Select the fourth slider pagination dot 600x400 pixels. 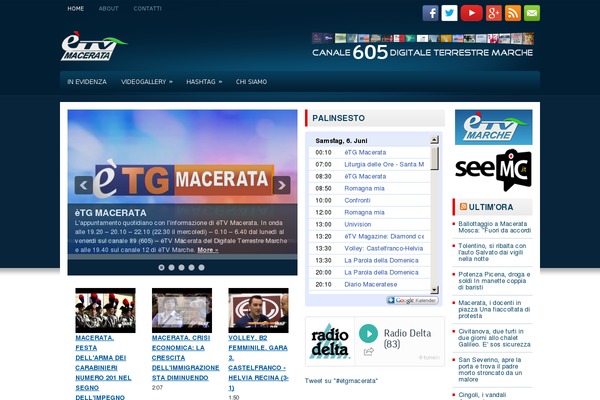[191, 268]
